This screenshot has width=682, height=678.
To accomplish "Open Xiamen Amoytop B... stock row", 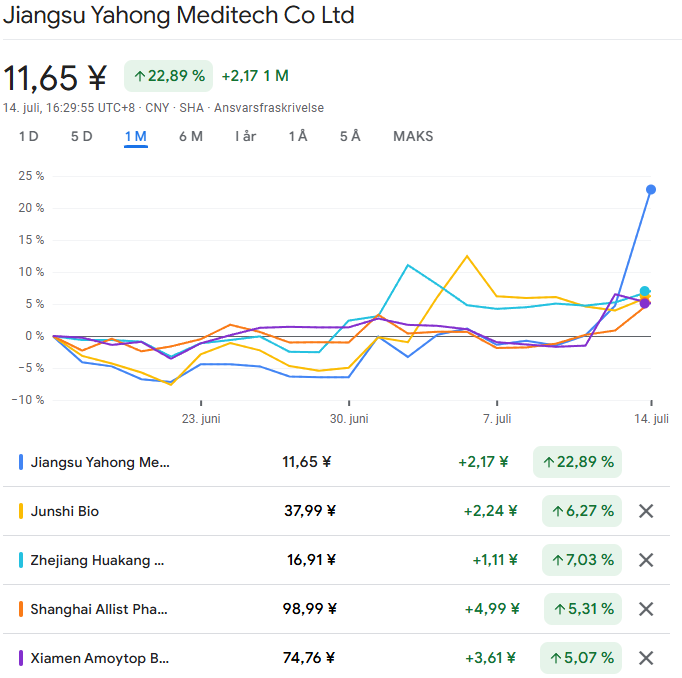I will (x=336, y=658).
